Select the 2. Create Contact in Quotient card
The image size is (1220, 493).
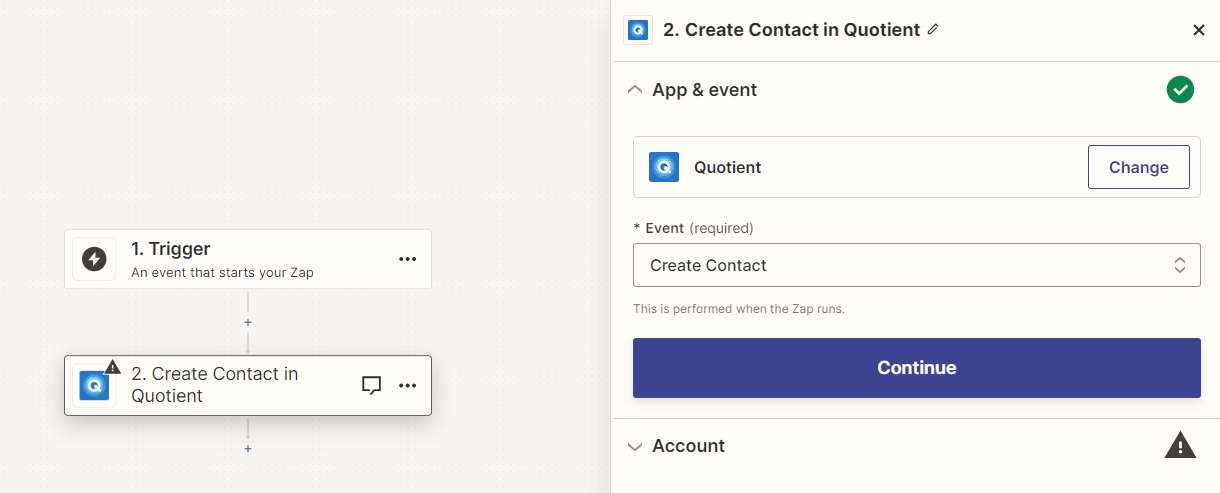tap(248, 385)
